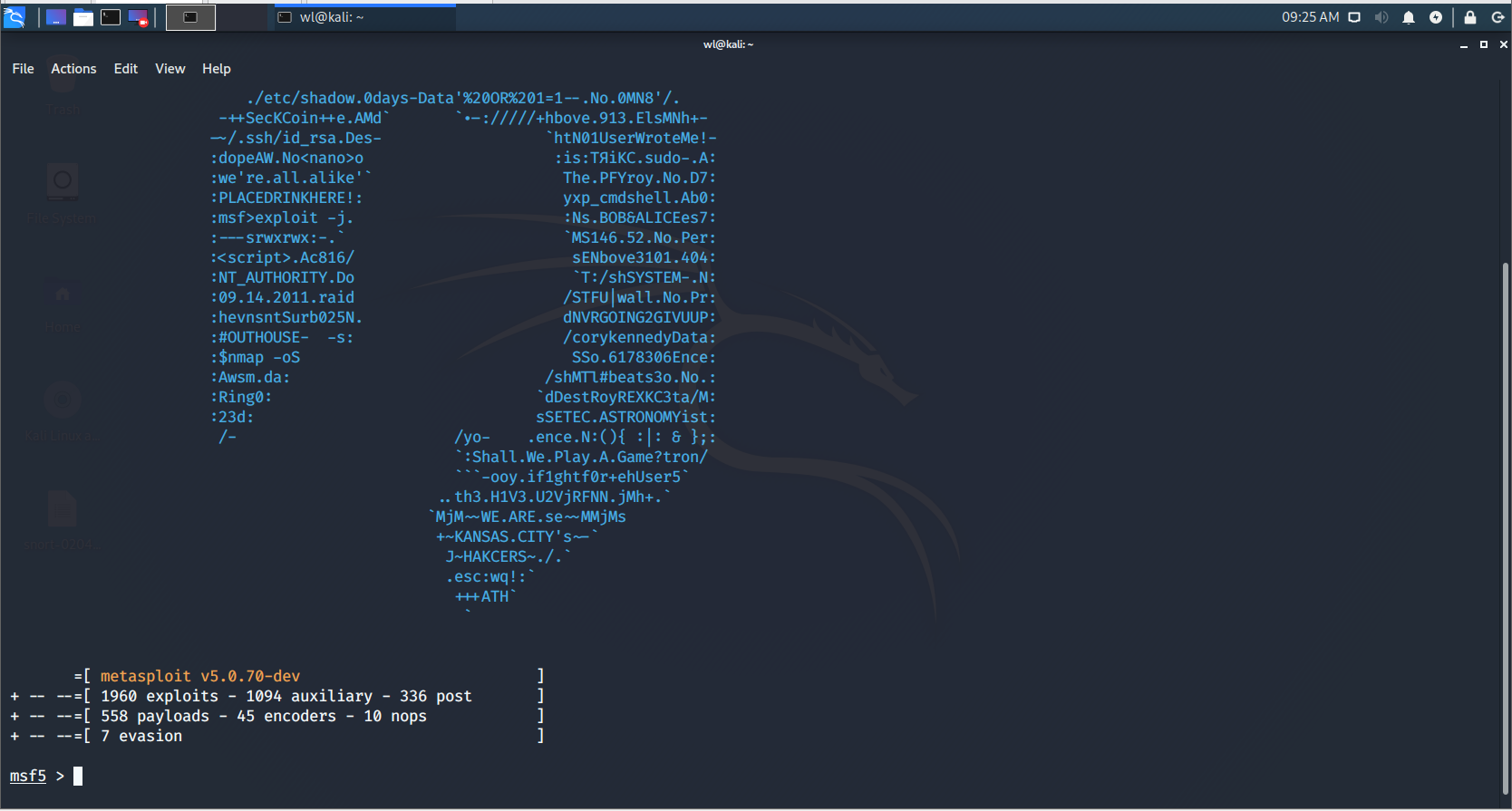
Task: Switch to the wl@kali: ~ taskbar window
Action: tap(364, 17)
